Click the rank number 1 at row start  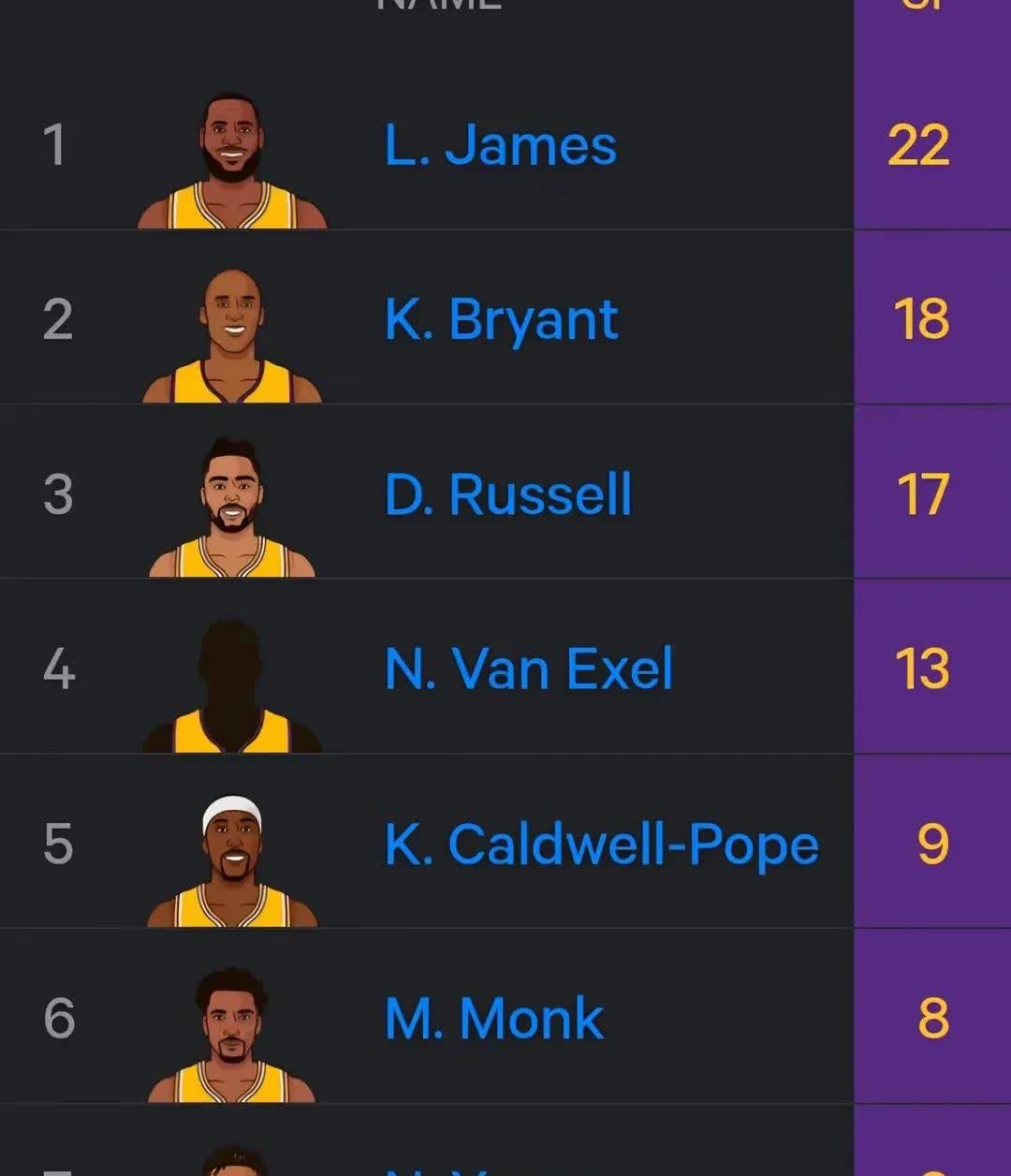tap(55, 146)
